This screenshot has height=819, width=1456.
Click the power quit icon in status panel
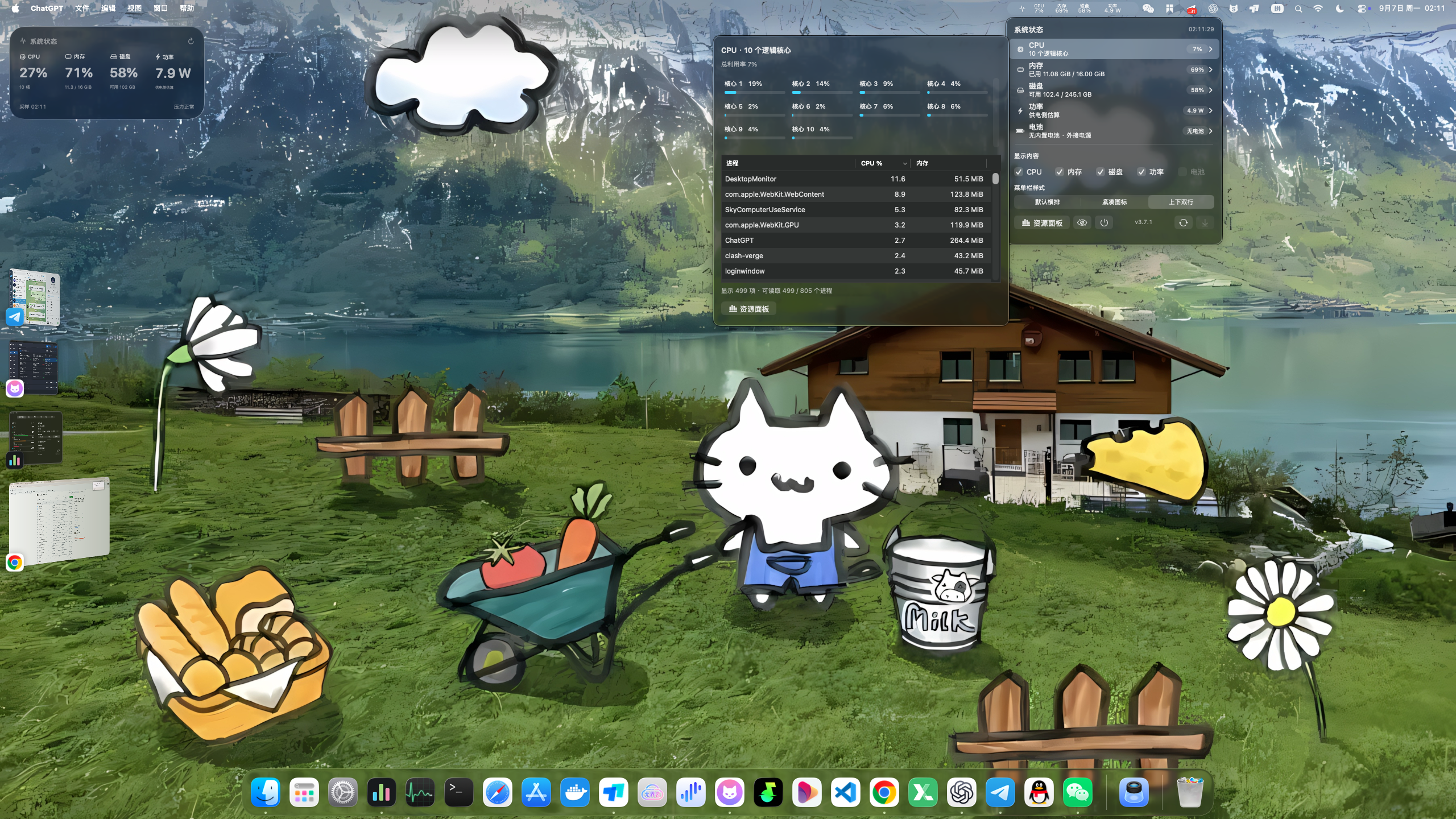tap(1104, 222)
